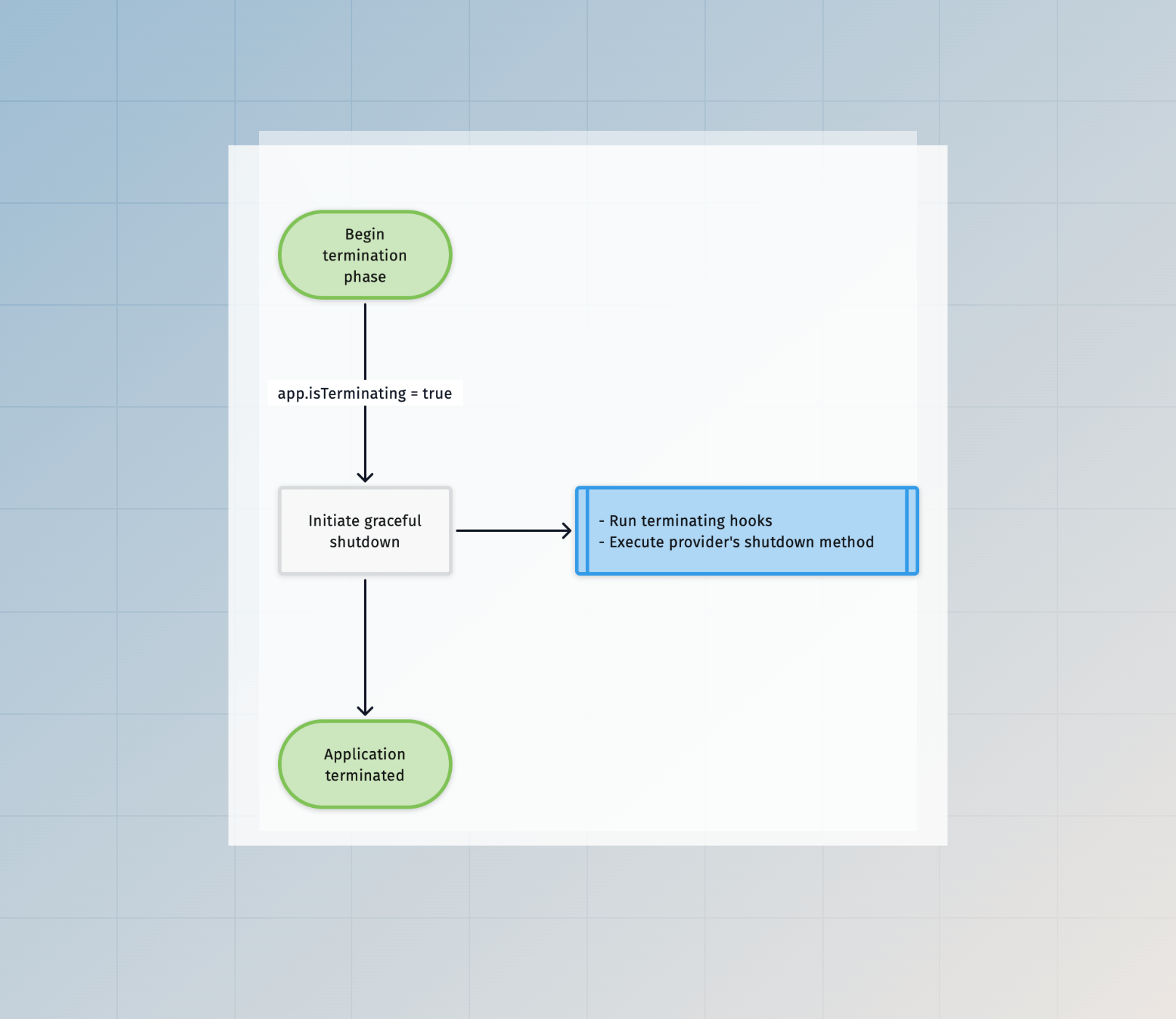The height and width of the screenshot is (1019, 1176).
Task: Select the app.isTerminating = true edge label
Action: [x=365, y=393]
